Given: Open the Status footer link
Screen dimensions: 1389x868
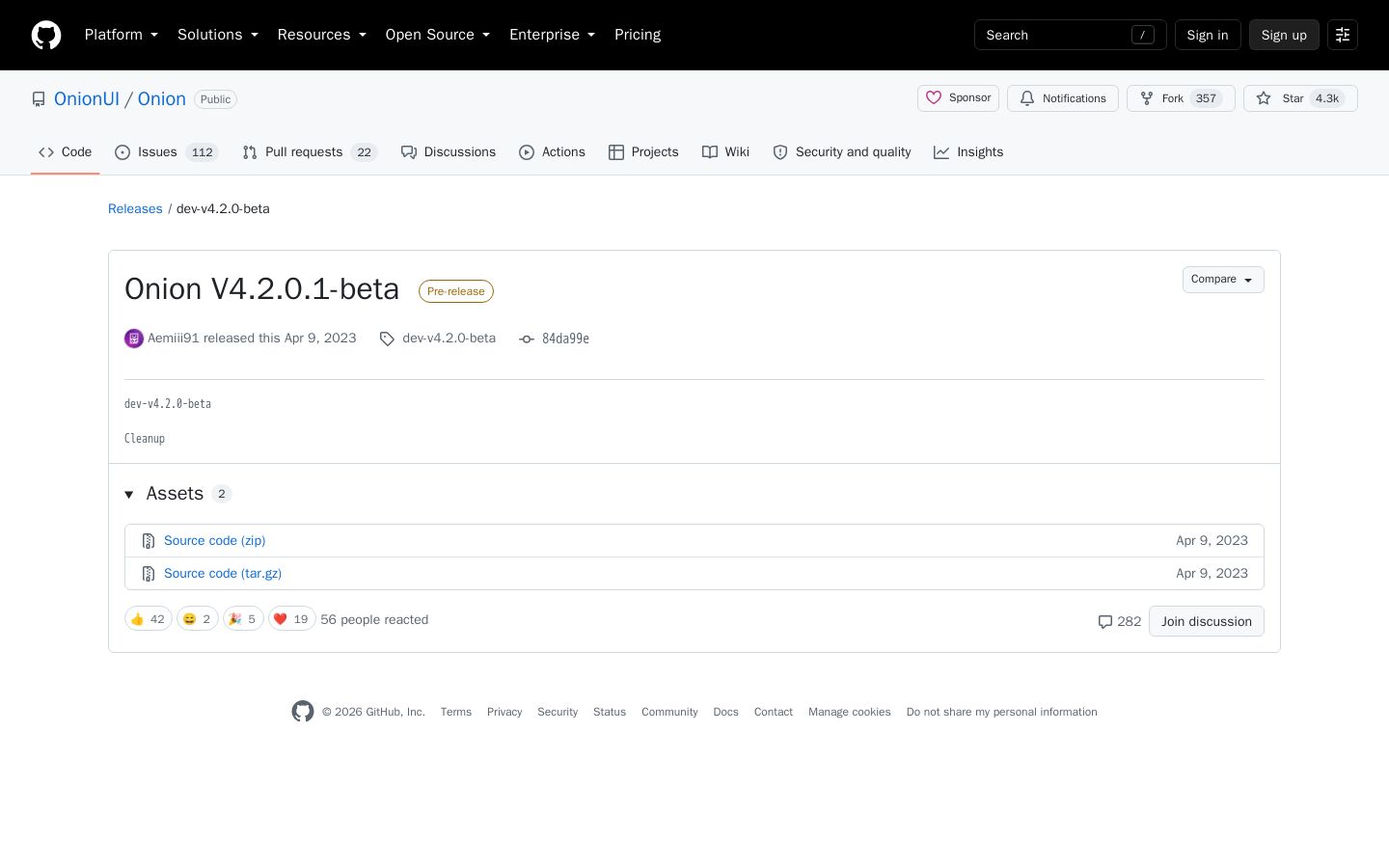Looking at the screenshot, I should 610,713.
